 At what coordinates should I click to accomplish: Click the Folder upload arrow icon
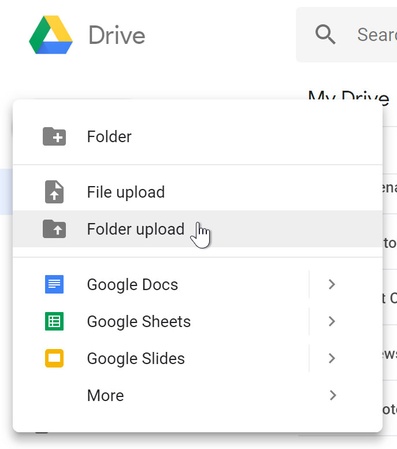click(x=54, y=229)
